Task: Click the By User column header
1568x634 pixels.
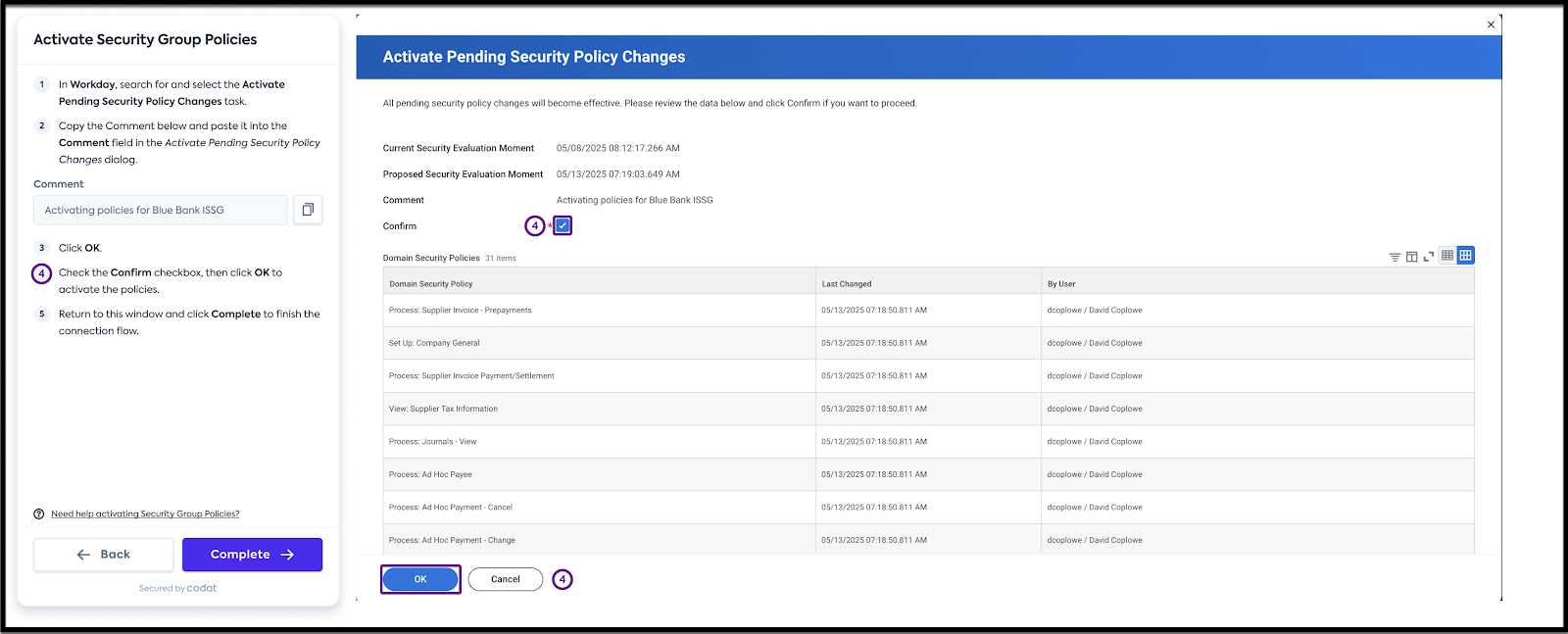Action: tap(1061, 284)
